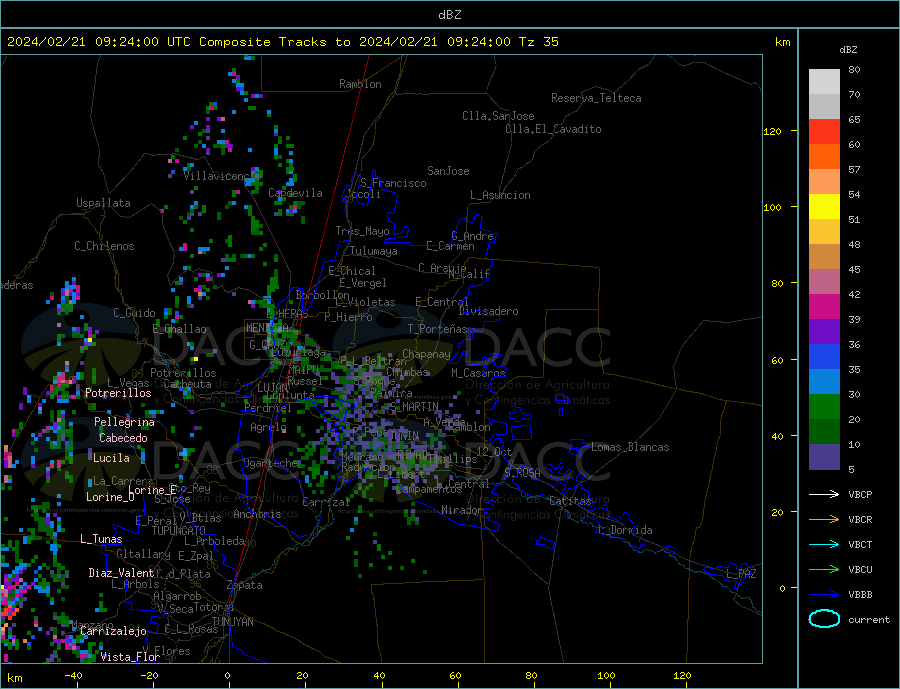Screen dimensions: 900x689
Task: Click the 'Villavicencio' map label
Action: (222, 176)
